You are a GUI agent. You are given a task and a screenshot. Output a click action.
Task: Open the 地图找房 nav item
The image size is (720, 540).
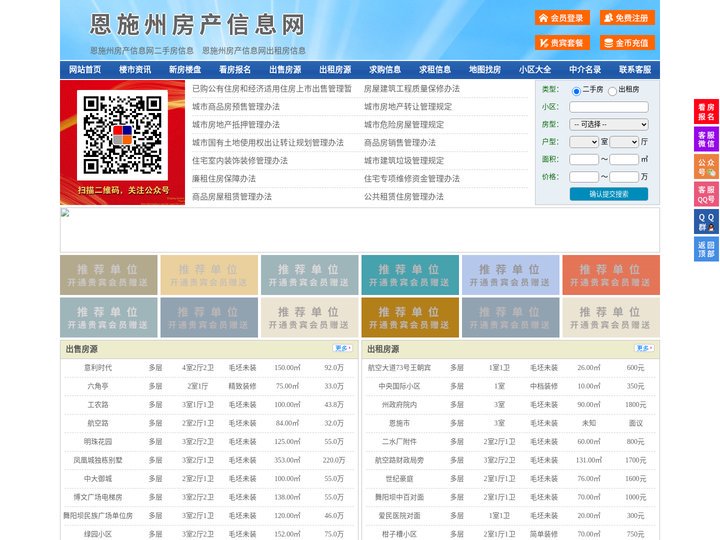[x=485, y=70]
